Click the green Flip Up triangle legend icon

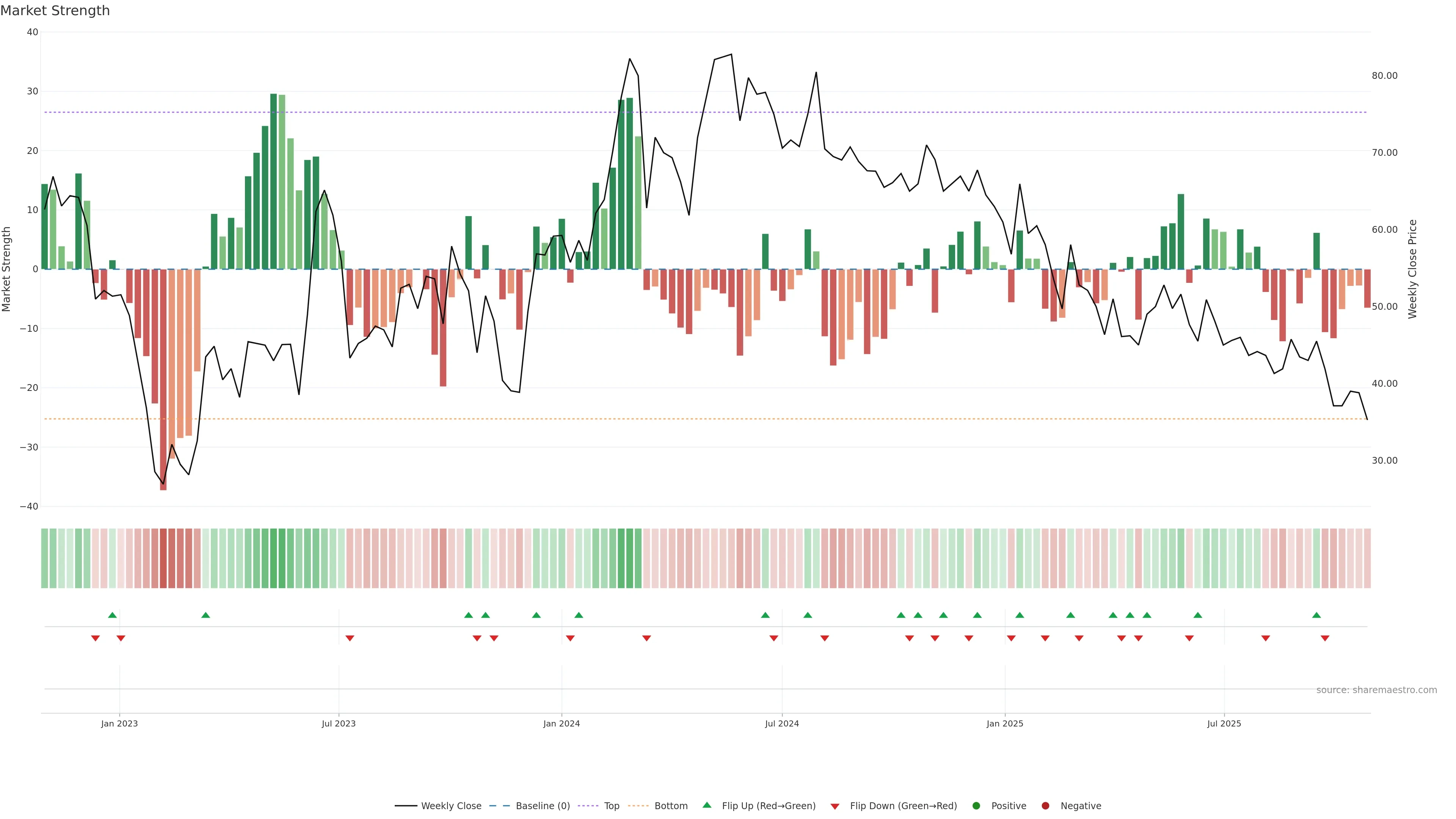[x=706, y=805]
